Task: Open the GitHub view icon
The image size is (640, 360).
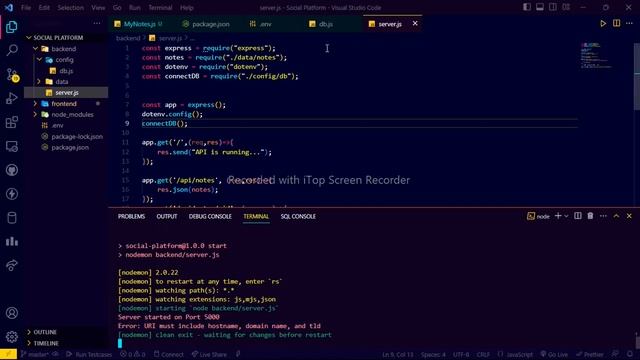Action: click(12, 170)
